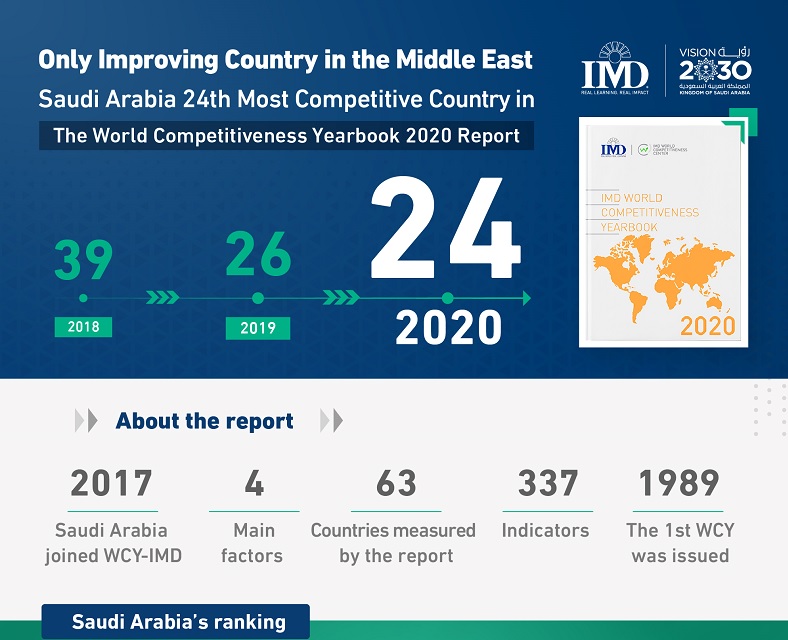Click the "Main factors" caption
Screen dimensions: 788x640
click(252, 543)
